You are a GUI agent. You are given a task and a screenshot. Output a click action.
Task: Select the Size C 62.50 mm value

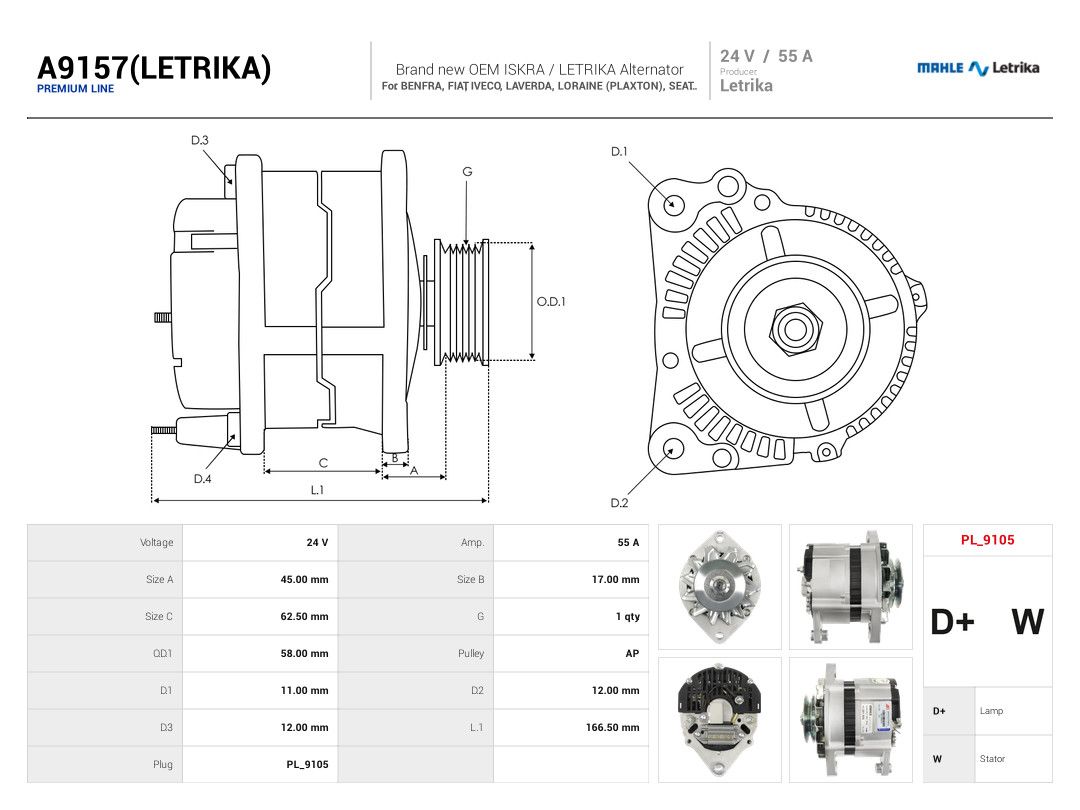pos(304,616)
